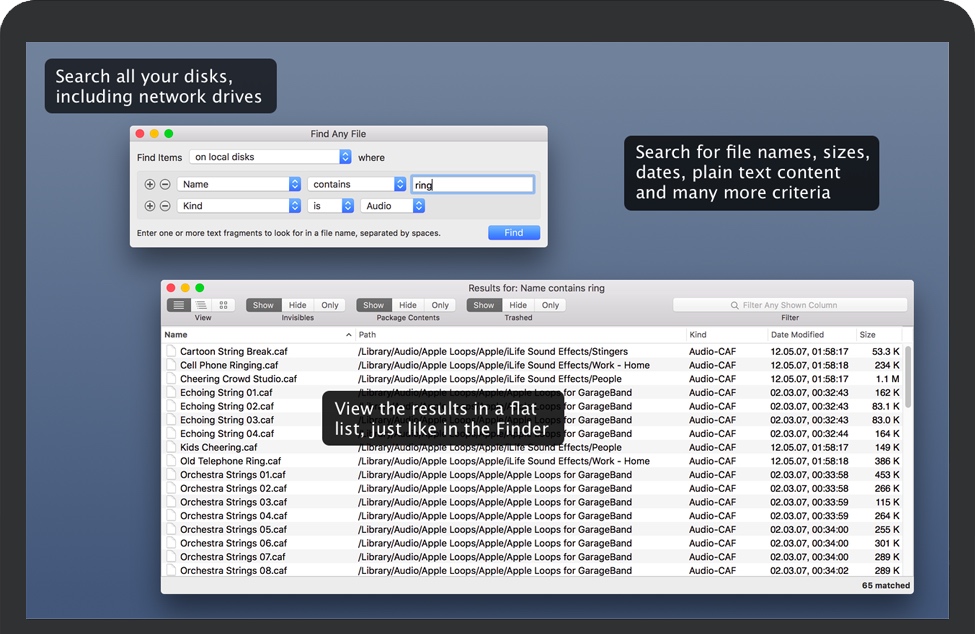This screenshot has width=975, height=634.
Task: Switch results to hierarchical list view
Action: [x=201, y=305]
